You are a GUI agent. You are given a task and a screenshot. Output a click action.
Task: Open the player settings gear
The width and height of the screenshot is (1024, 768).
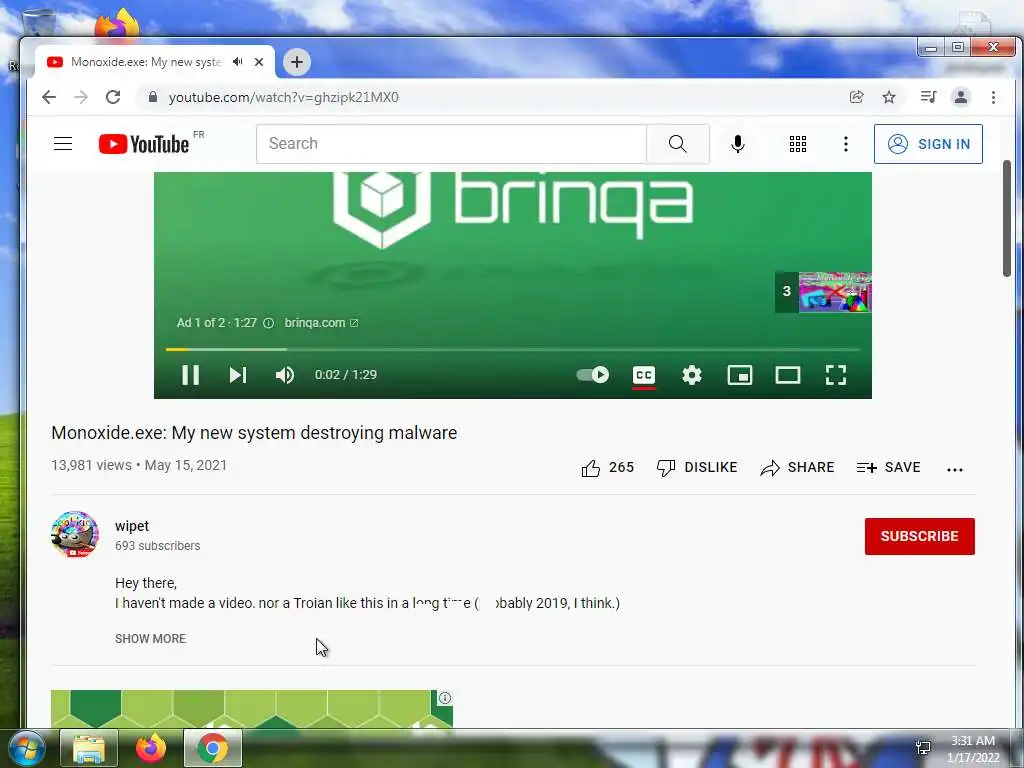click(x=692, y=375)
